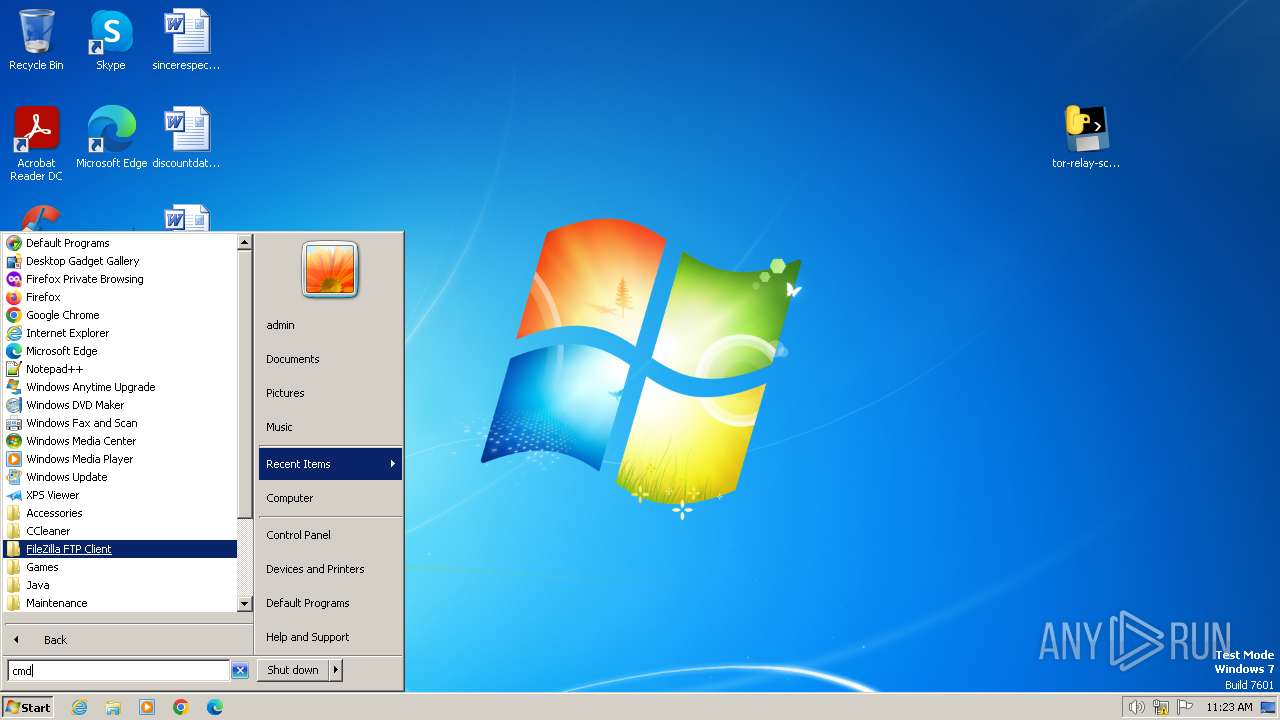Open the Shut down options arrow
The height and width of the screenshot is (720, 1280).
[x=336, y=670]
